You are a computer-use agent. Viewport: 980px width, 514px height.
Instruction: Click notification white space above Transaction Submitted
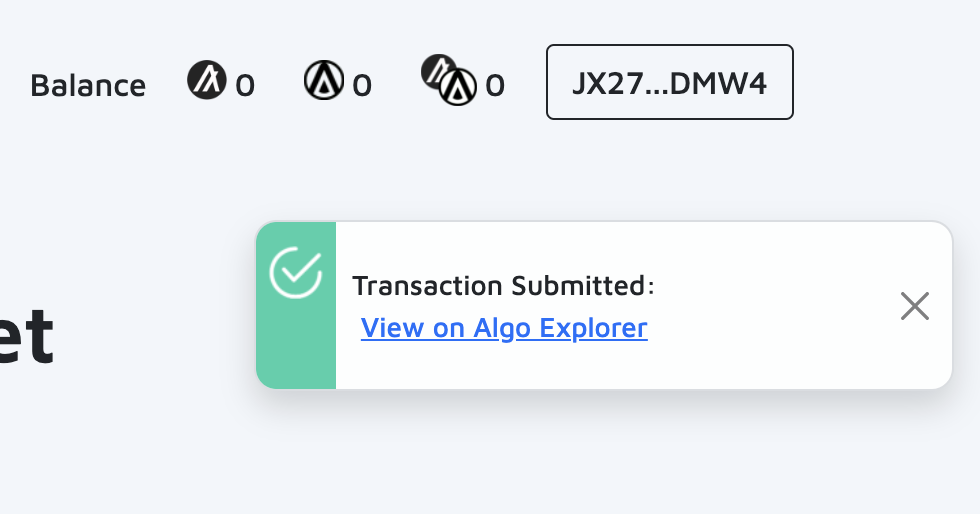(x=600, y=245)
